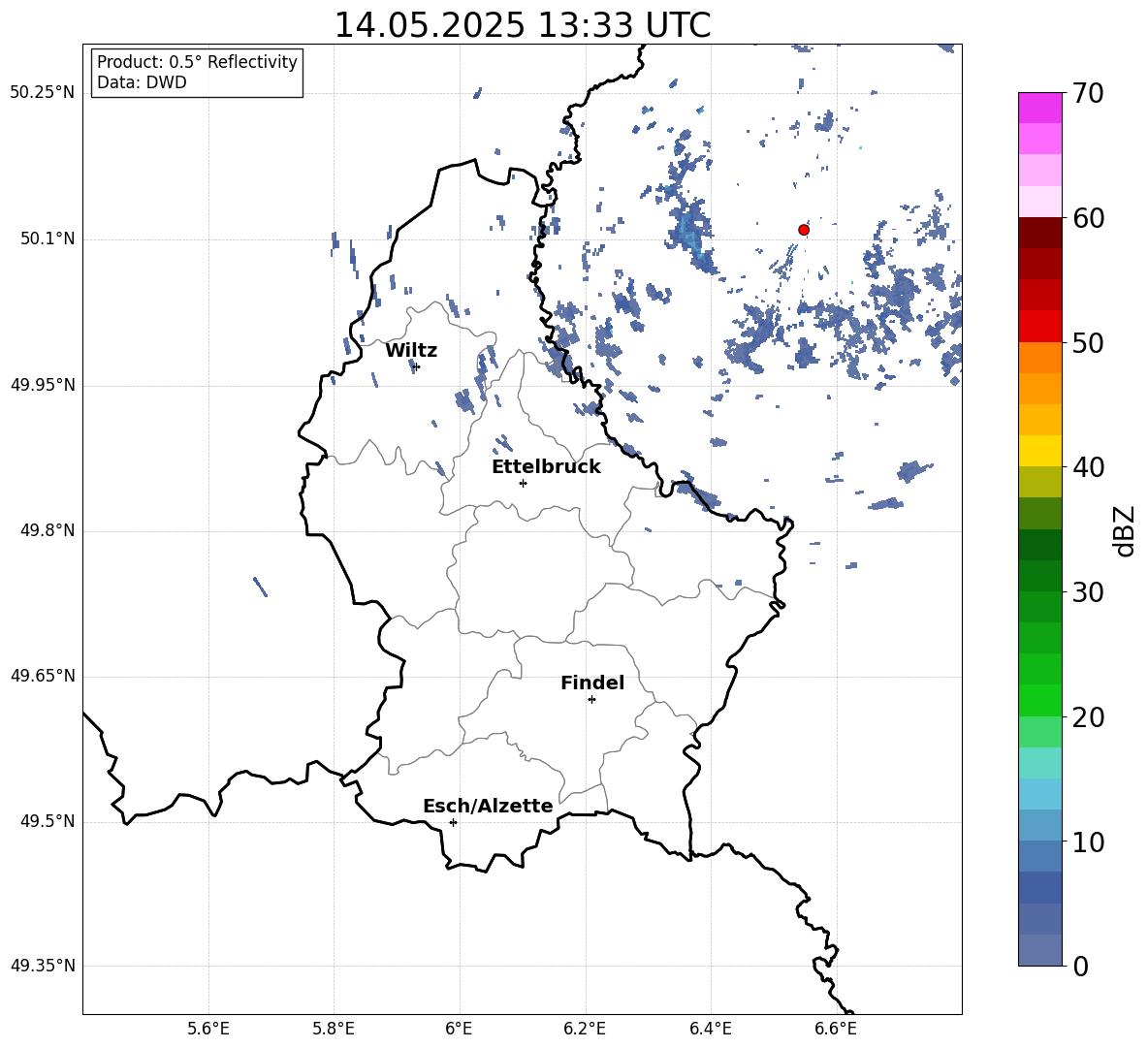
Task: Click the narrow radar echo streak near 5.7°E
Action: (x=260, y=587)
